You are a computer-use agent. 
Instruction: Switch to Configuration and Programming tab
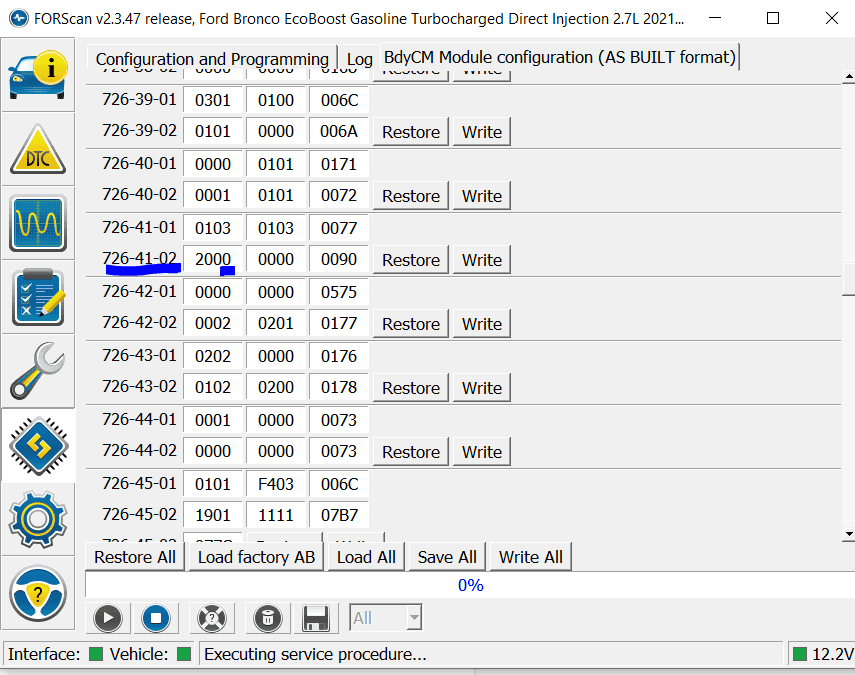tap(212, 58)
